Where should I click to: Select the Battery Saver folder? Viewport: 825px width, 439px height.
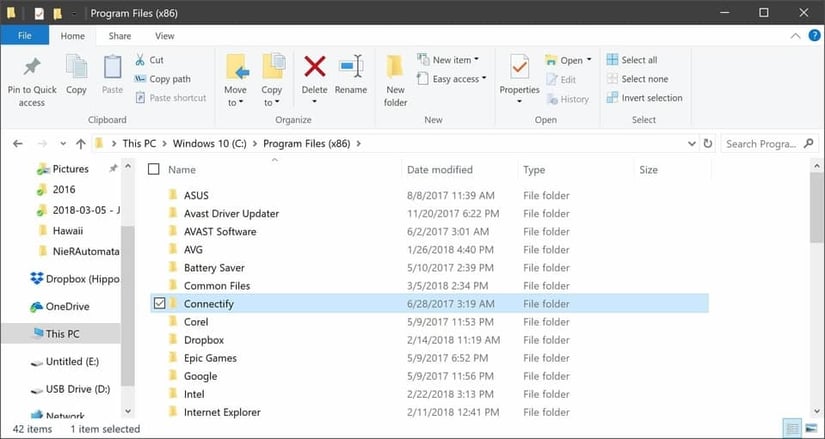[214, 267]
